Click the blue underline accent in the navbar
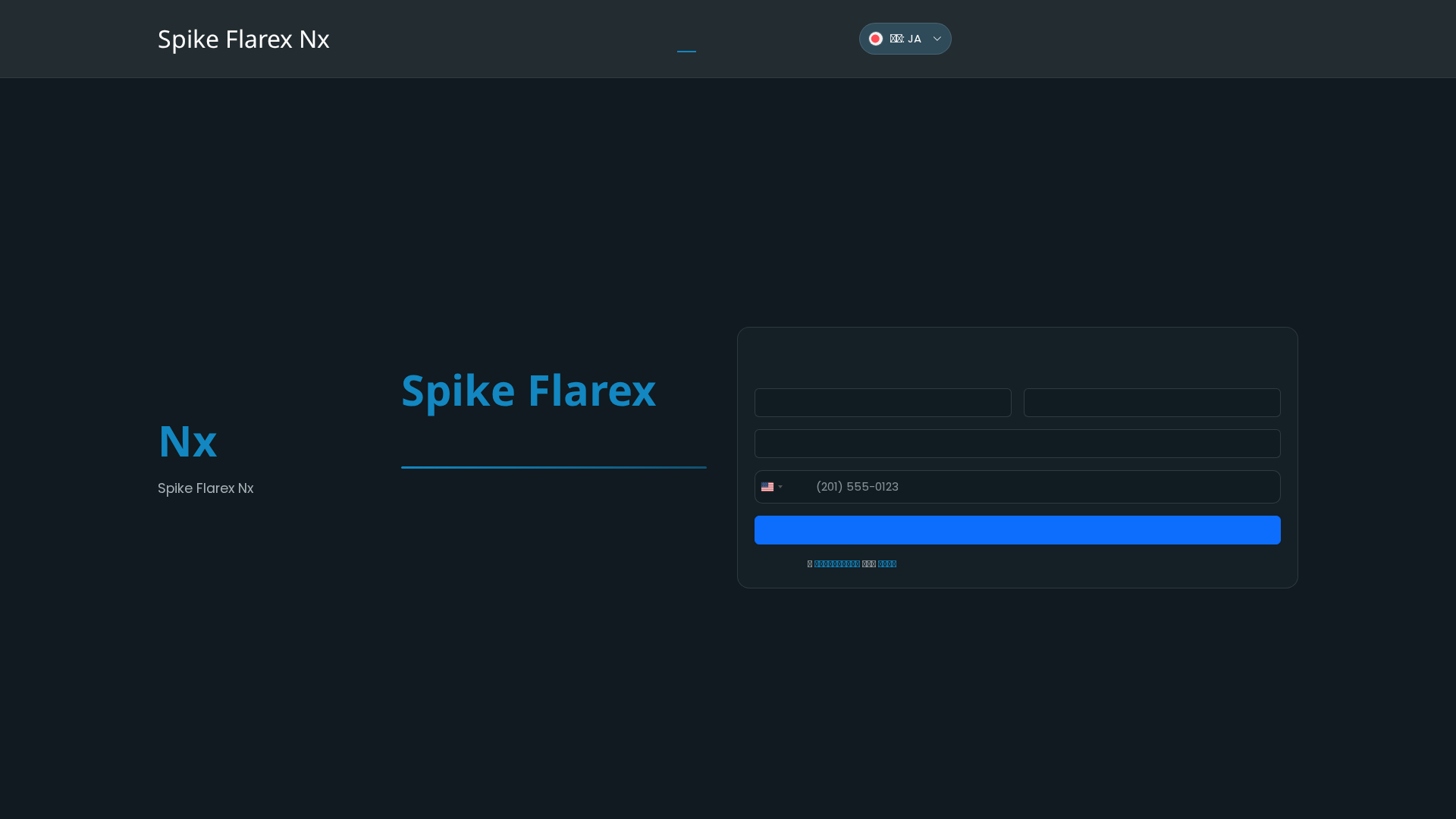1456x819 pixels. [x=686, y=50]
